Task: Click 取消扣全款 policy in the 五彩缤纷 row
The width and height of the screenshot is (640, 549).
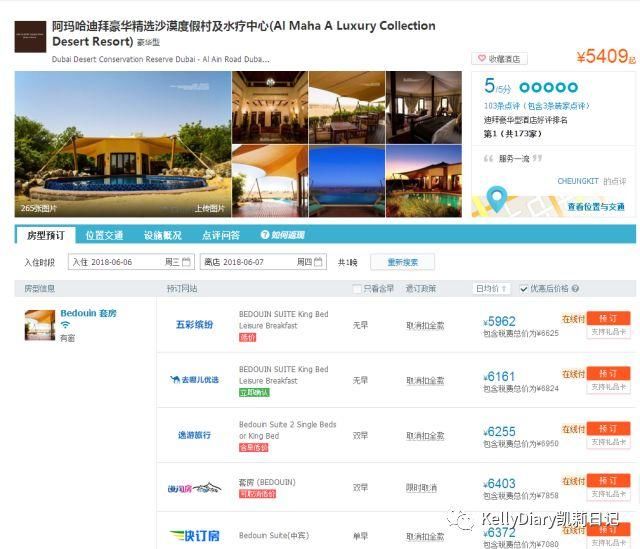Action: coord(425,325)
